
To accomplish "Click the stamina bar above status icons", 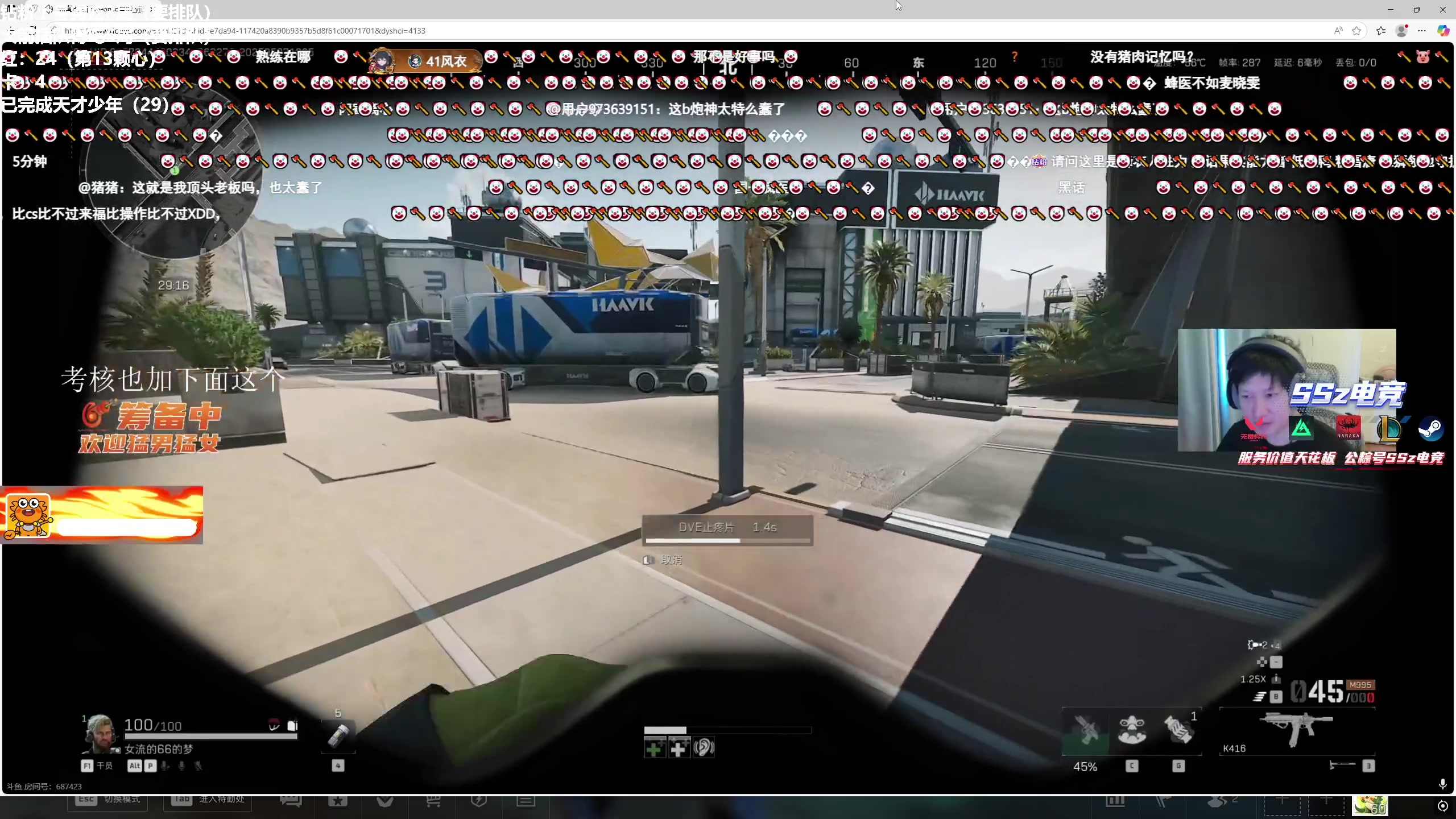I will [x=727, y=730].
